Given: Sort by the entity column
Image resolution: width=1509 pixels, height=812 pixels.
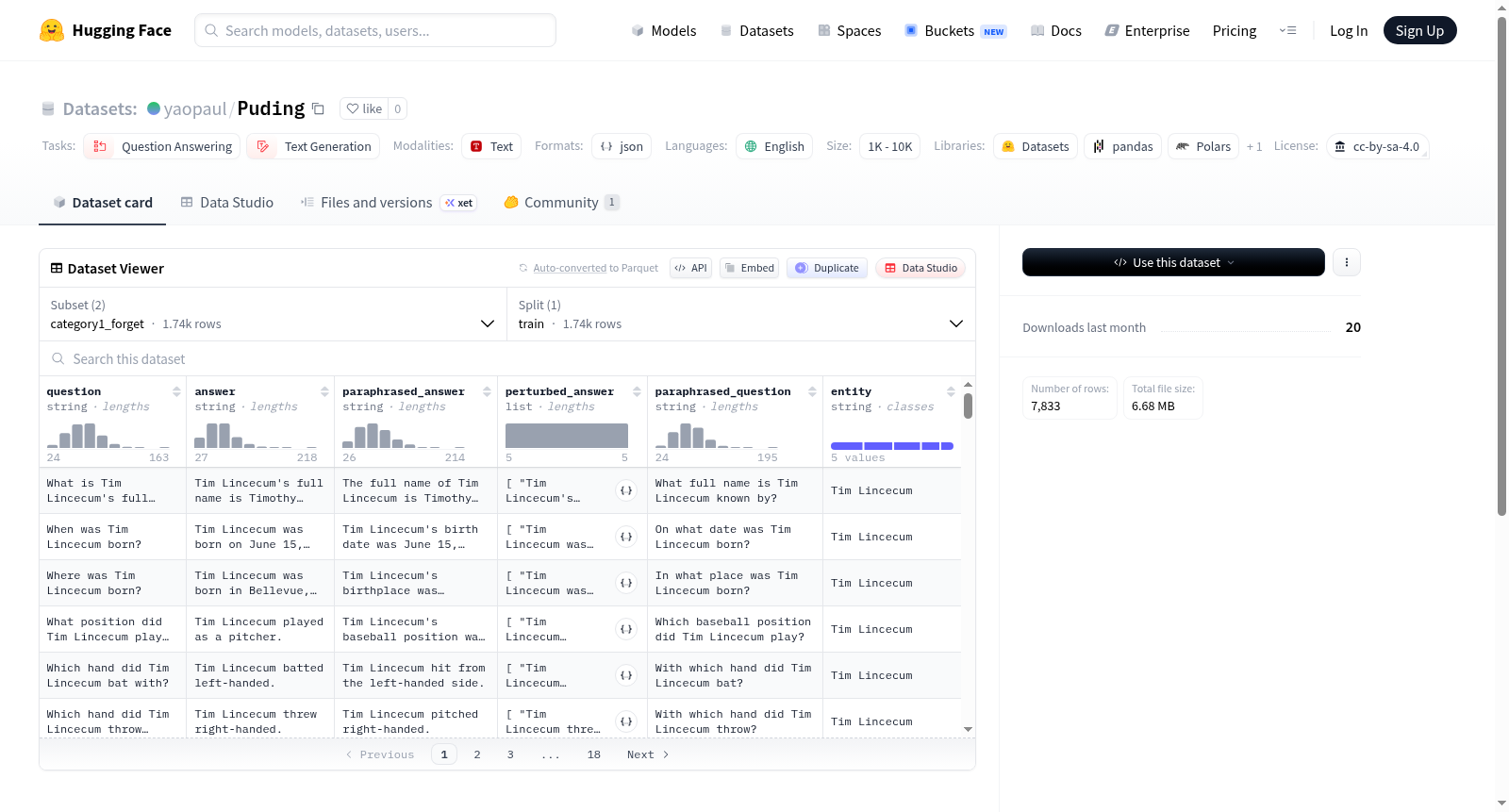Looking at the screenshot, I should 951,391.
